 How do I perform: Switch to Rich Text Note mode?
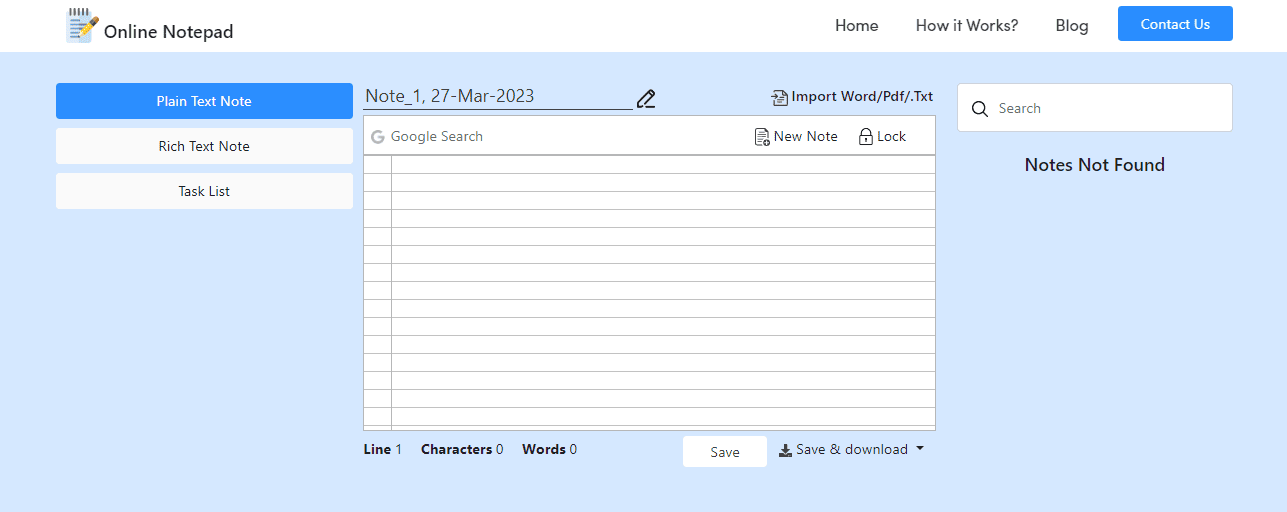point(204,146)
